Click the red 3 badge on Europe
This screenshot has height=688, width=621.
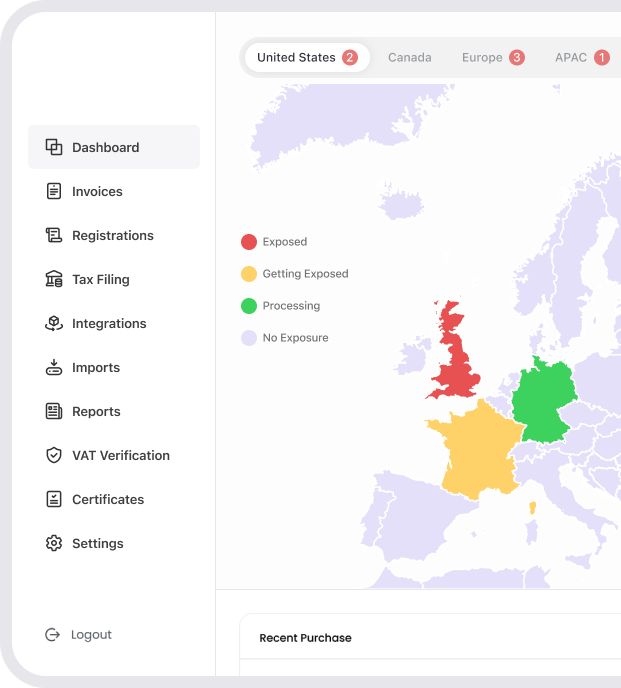pyautogui.click(x=517, y=57)
